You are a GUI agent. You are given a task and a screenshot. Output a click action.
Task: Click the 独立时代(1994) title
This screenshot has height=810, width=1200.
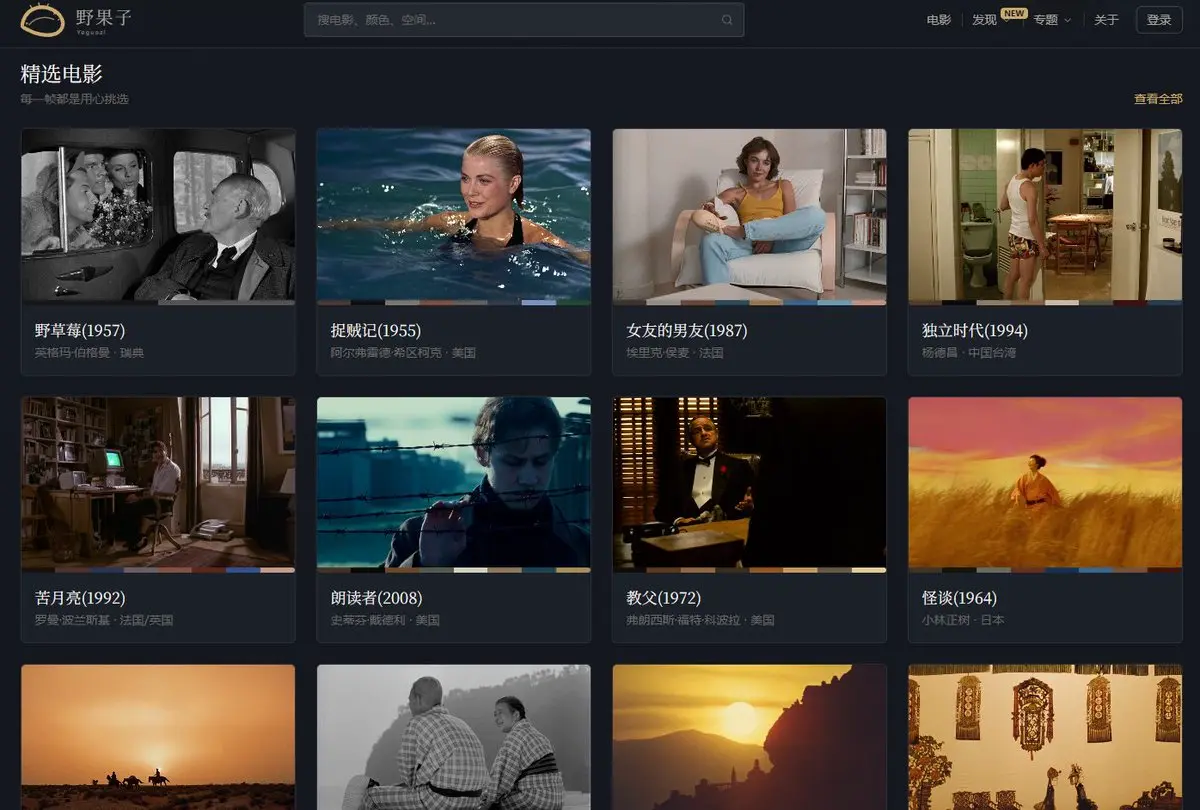pyautogui.click(x=975, y=330)
